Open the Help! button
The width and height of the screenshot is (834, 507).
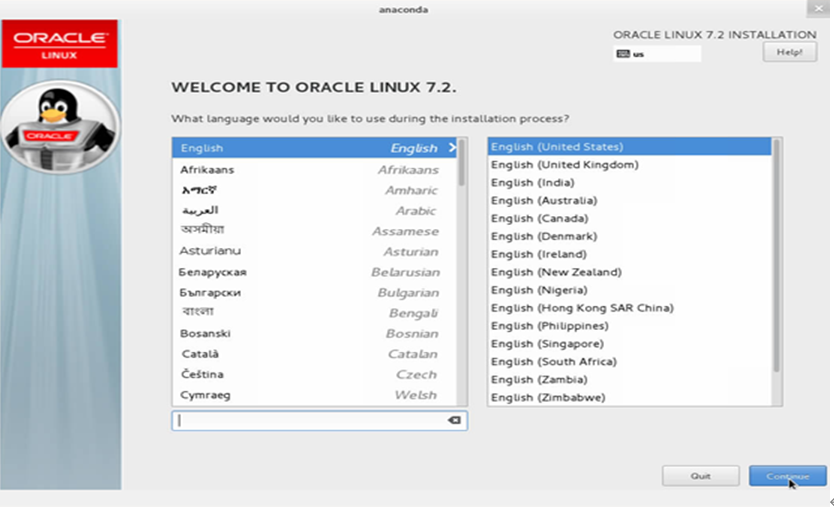point(790,52)
